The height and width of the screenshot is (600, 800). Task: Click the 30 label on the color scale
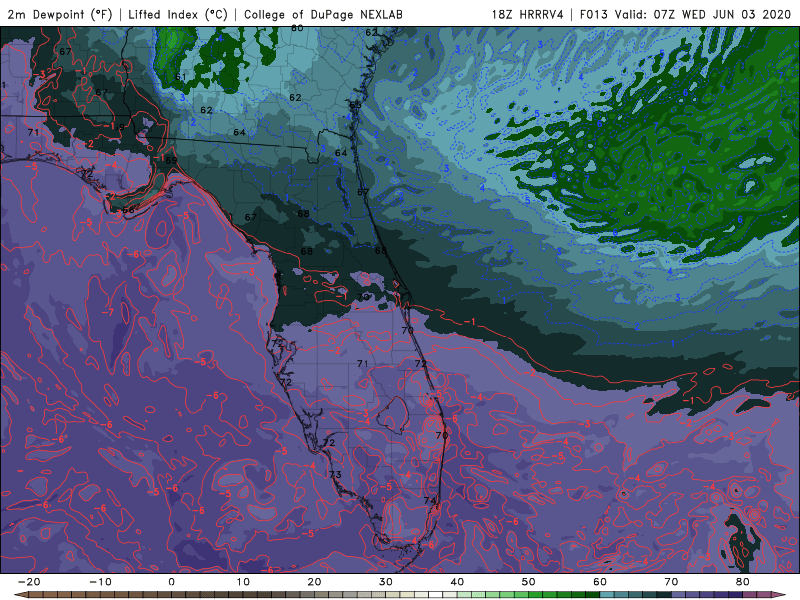(x=386, y=582)
